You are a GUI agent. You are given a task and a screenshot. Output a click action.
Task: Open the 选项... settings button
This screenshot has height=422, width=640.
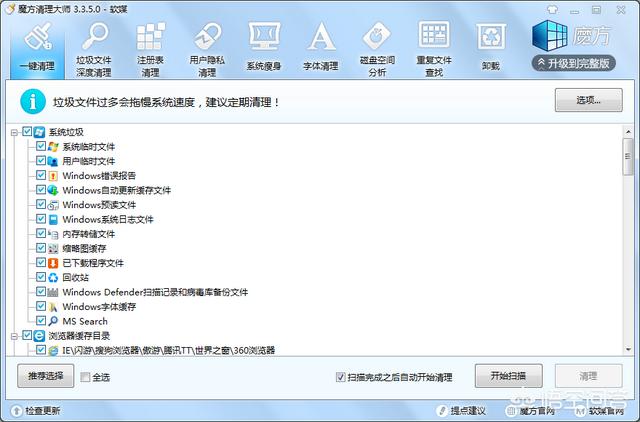pyautogui.click(x=589, y=100)
